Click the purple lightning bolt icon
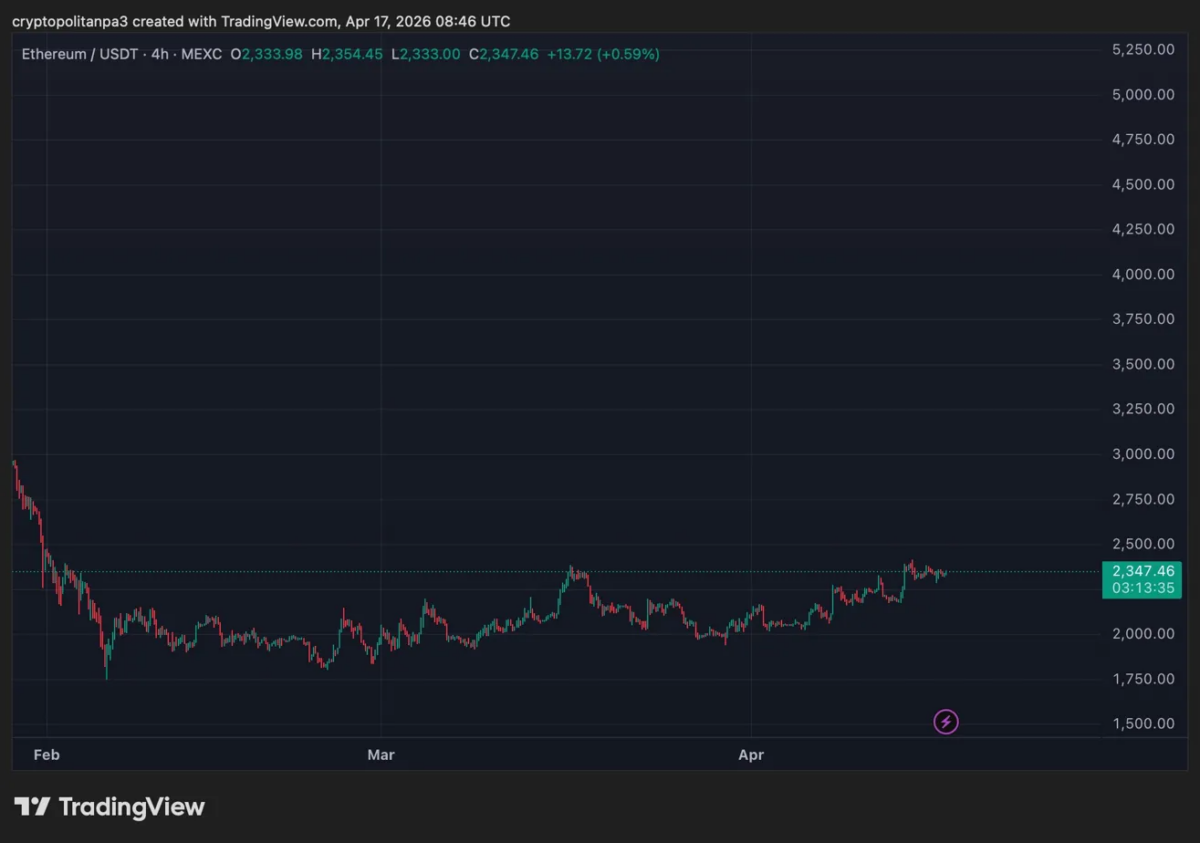 [945, 721]
